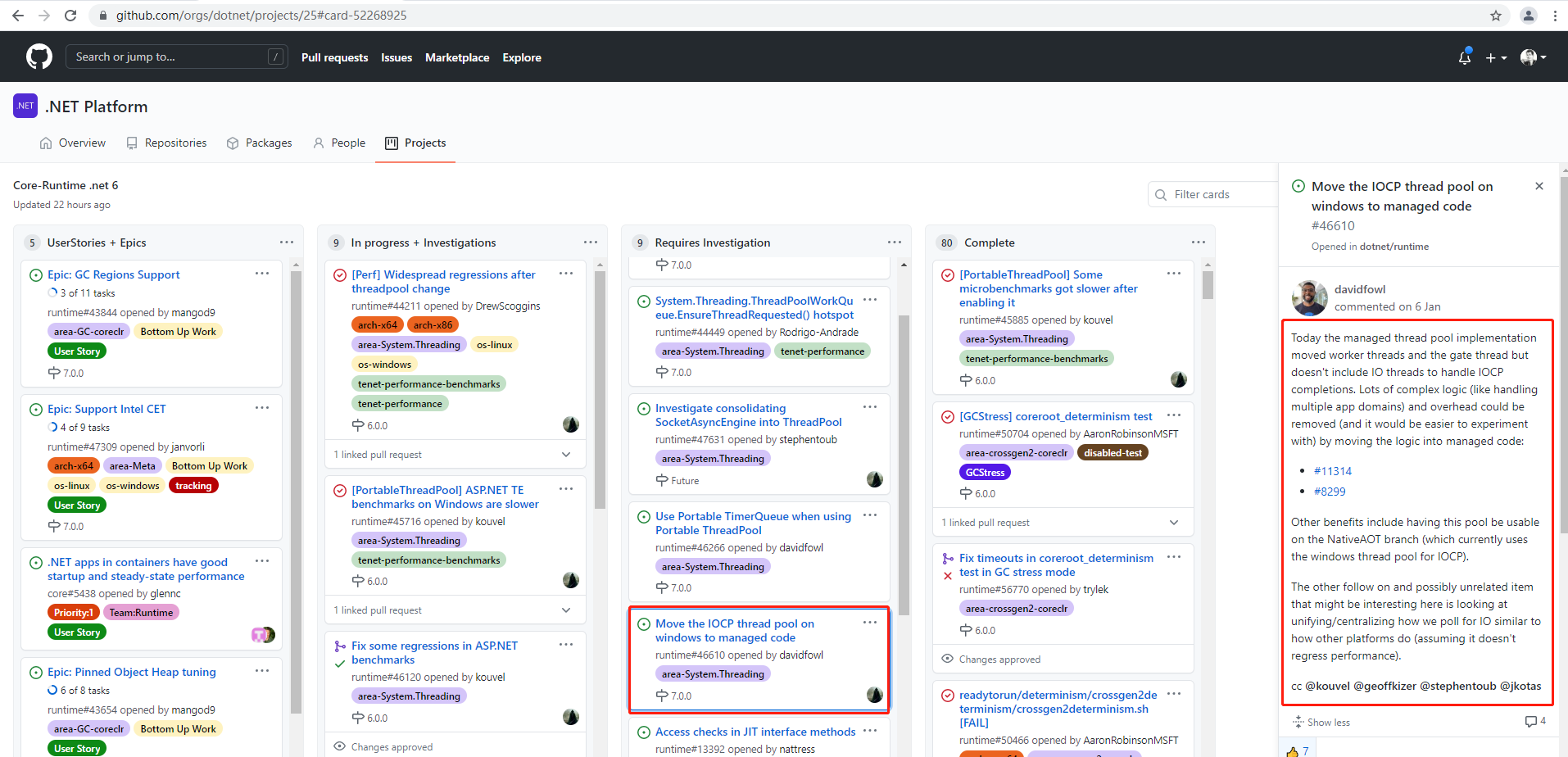
Task: Open card menu for Epic: GC Regions Support
Action: 262,274
